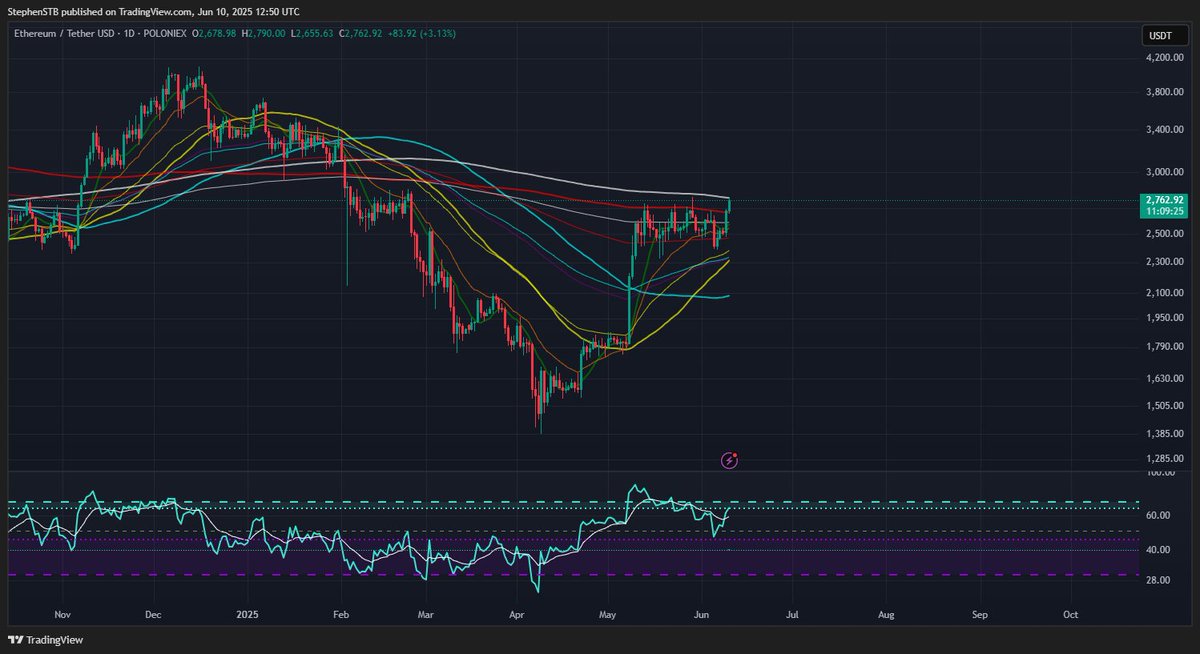Click the RSI 28.00 axis label
The image size is (1200, 654).
click(1159, 580)
